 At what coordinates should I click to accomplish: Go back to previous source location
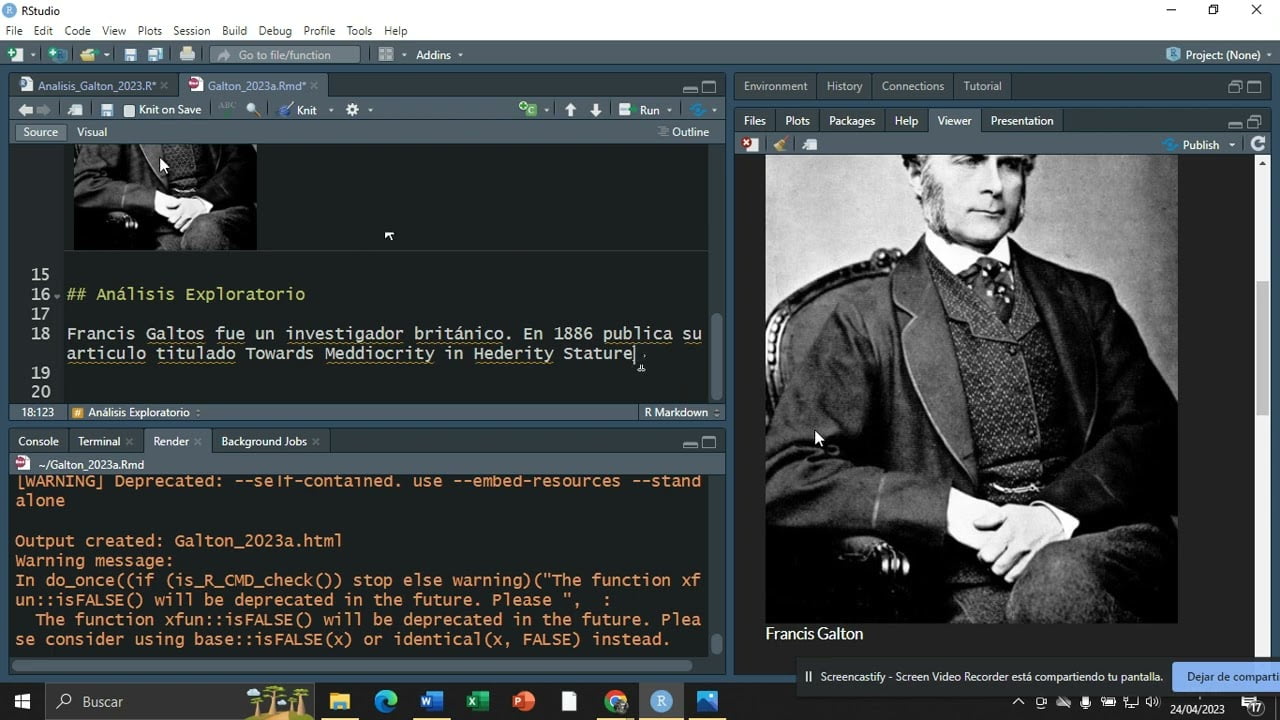pyautogui.click(x=25, y=110)
